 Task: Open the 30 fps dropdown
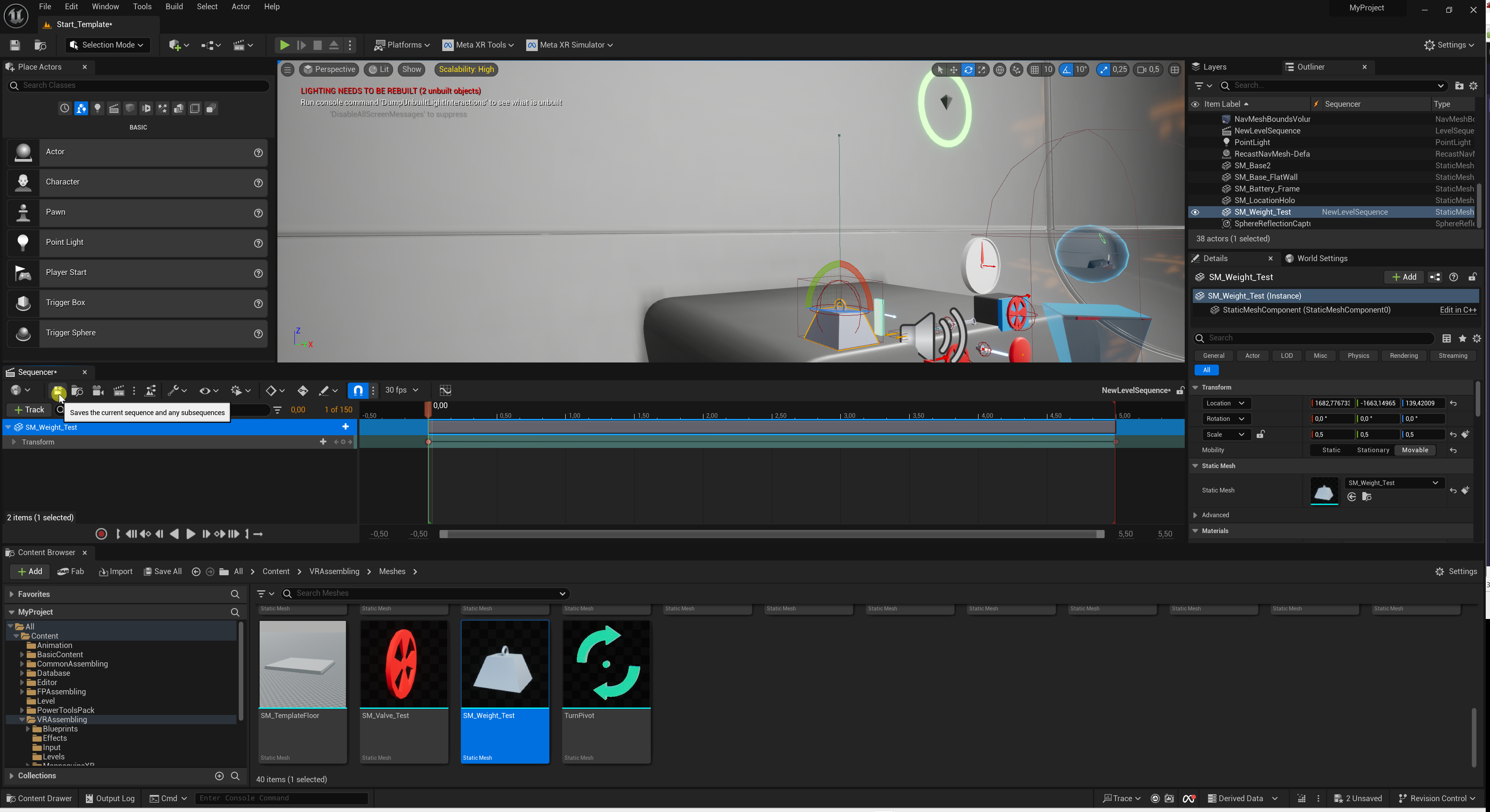(x=401, y=390)
